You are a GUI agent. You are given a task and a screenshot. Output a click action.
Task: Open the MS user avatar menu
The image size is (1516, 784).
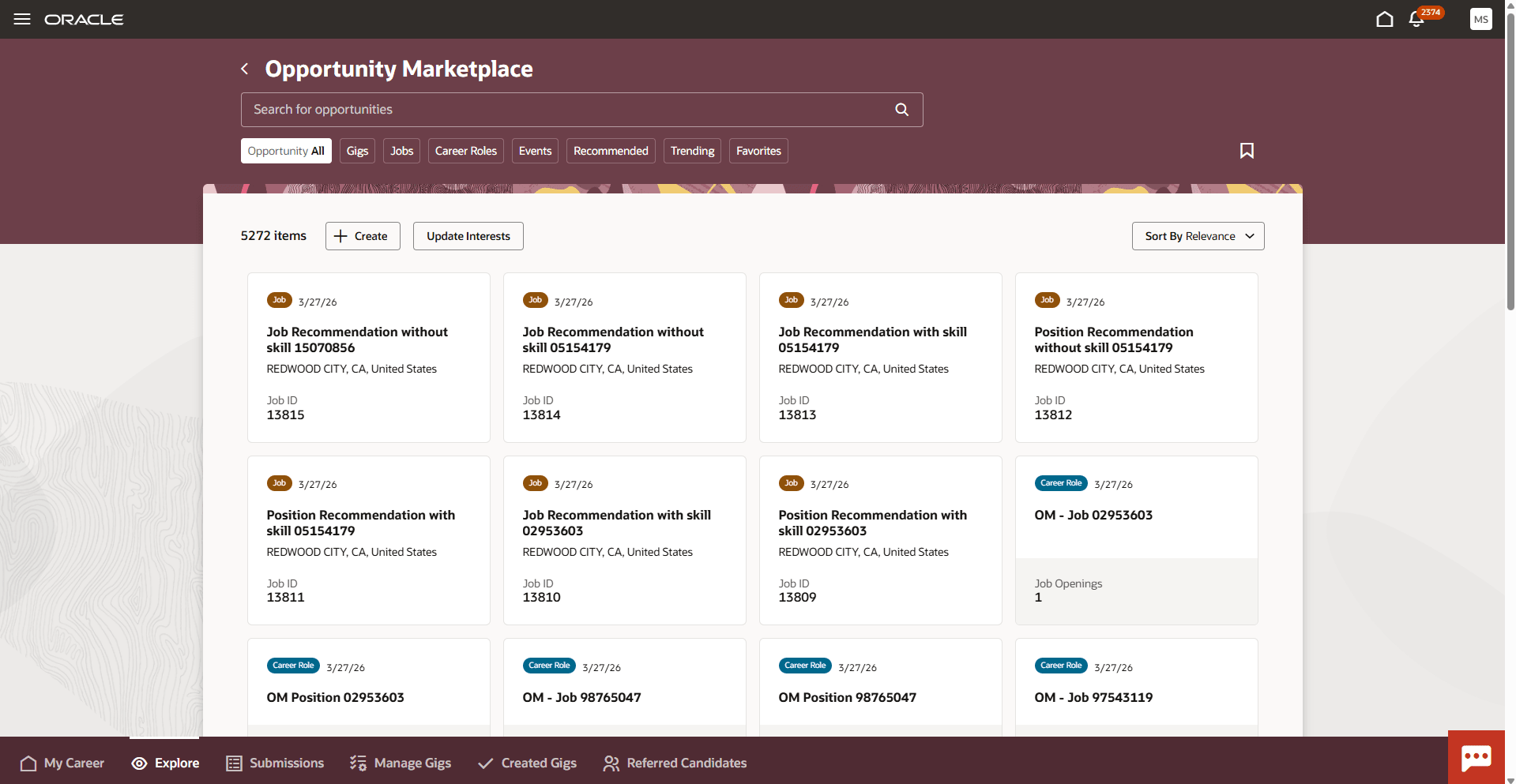(x=1480, y=19)
